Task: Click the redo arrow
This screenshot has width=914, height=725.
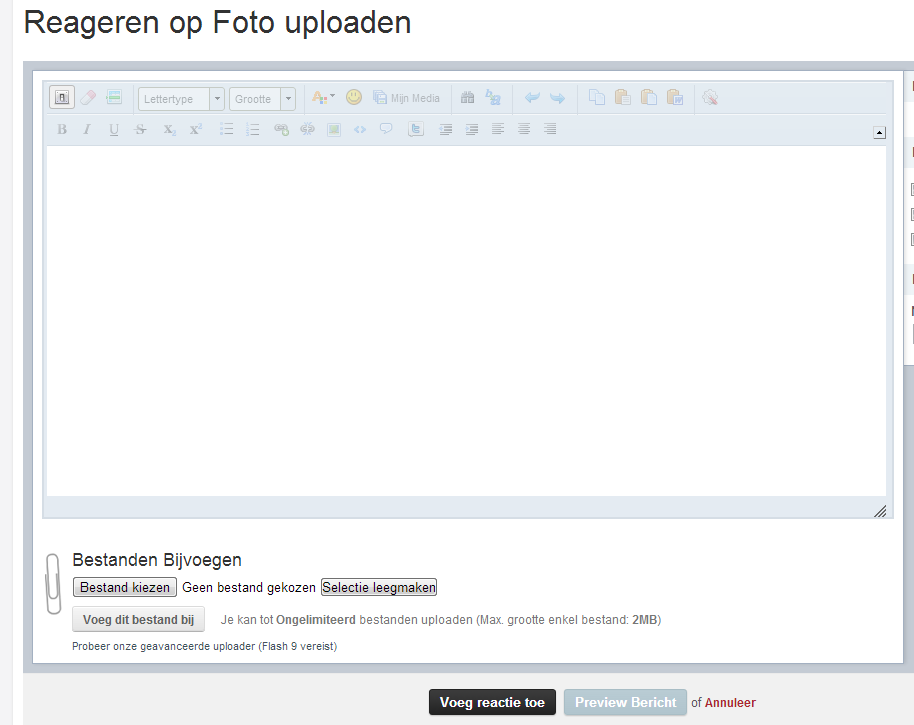Action: (558, 97)
